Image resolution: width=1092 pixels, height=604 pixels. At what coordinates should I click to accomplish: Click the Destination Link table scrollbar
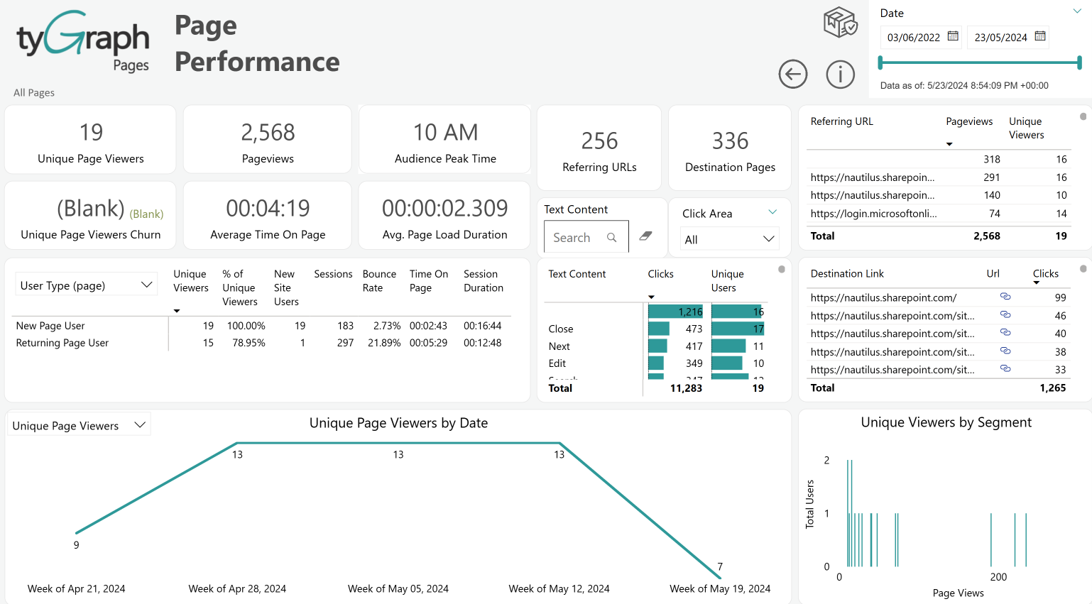click(1083, 269)
